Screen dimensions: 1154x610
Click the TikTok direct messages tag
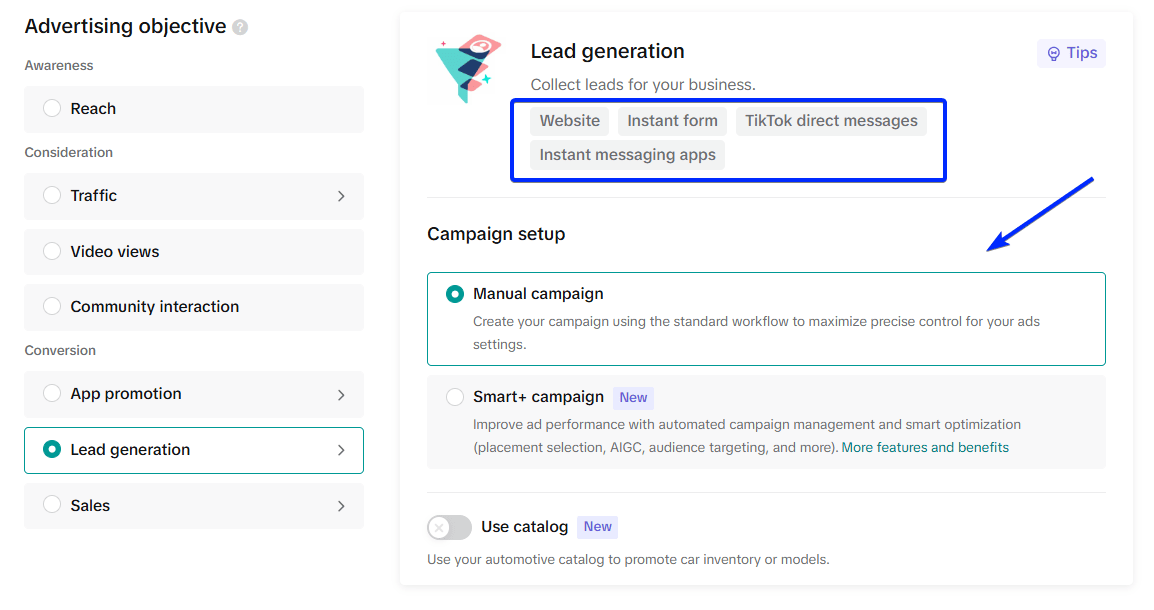coord(831,121)
